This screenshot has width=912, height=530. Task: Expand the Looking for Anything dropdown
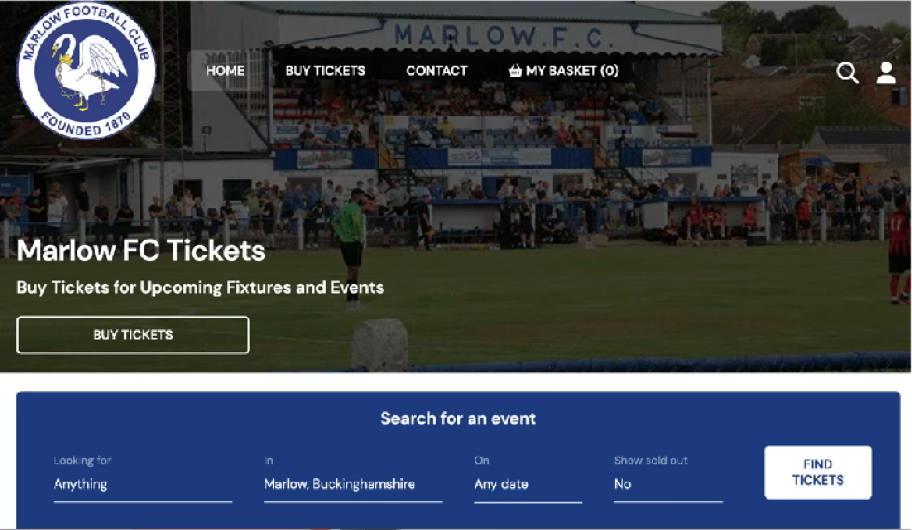click(x=143, y=485)
